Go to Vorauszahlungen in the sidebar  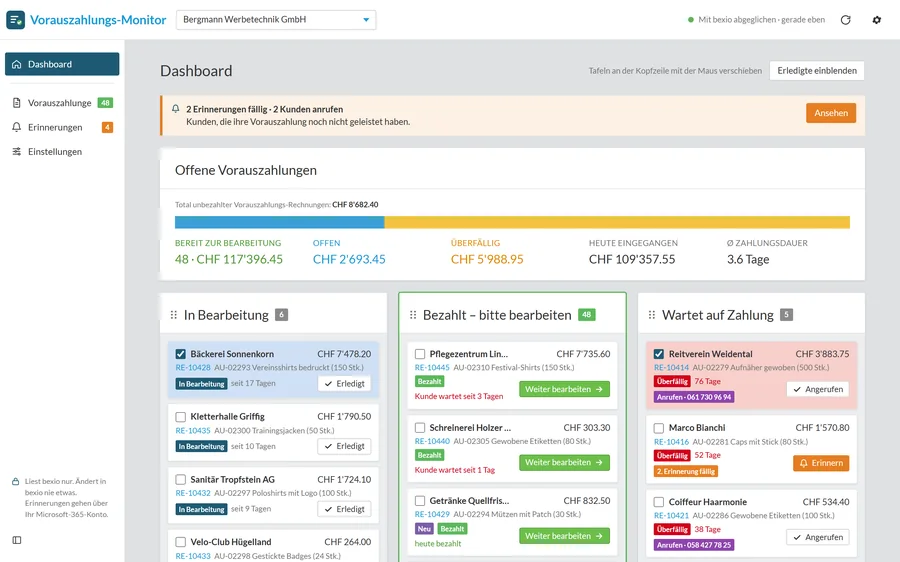tap(62, 103)
